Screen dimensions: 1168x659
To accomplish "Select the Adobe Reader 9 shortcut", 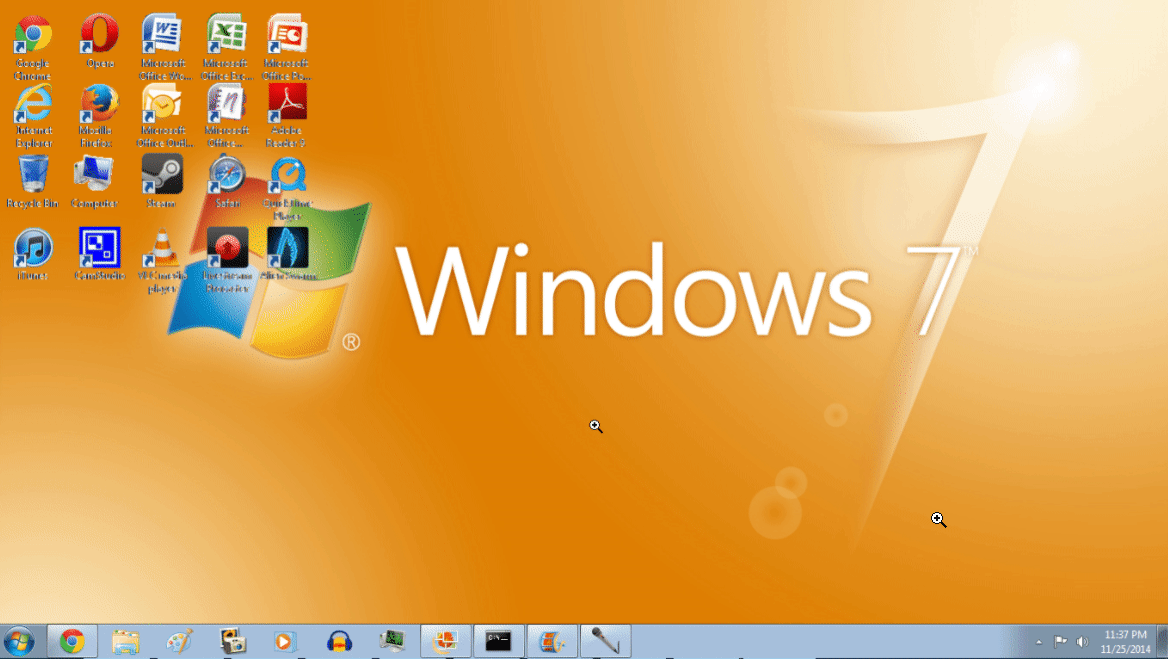I will (x=287, y=116).
